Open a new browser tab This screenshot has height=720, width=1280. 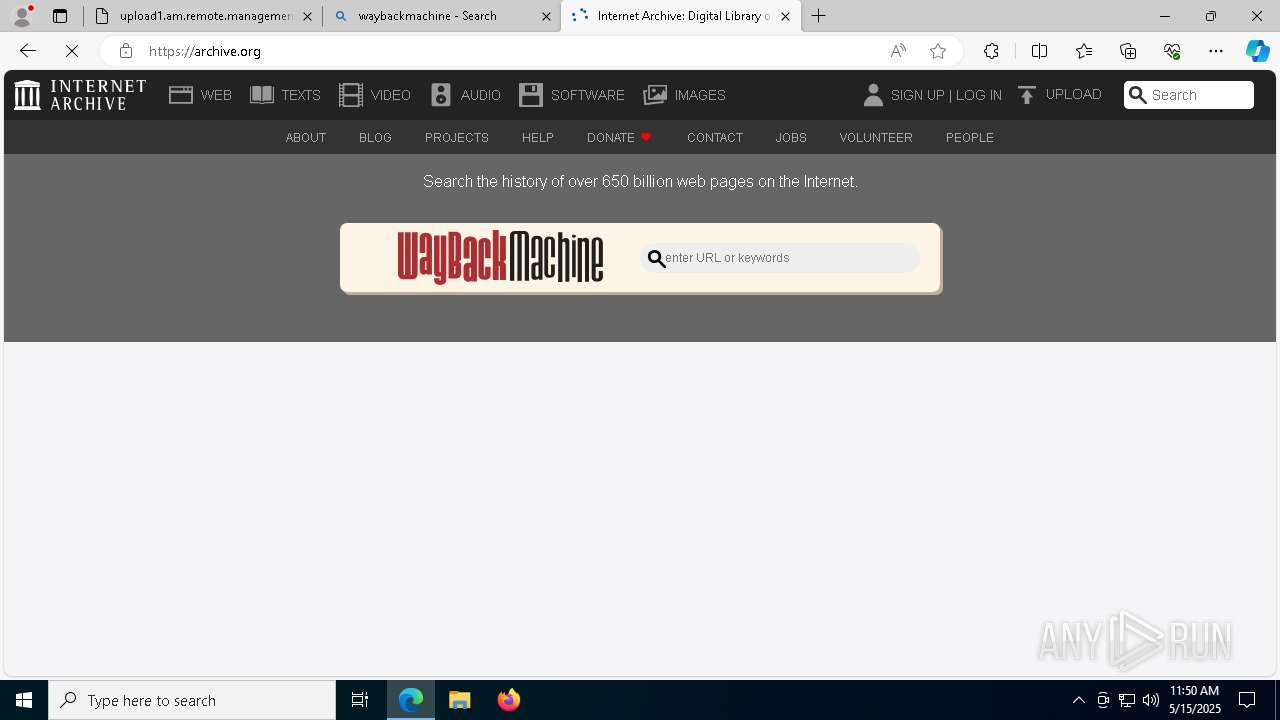(818, 16)
